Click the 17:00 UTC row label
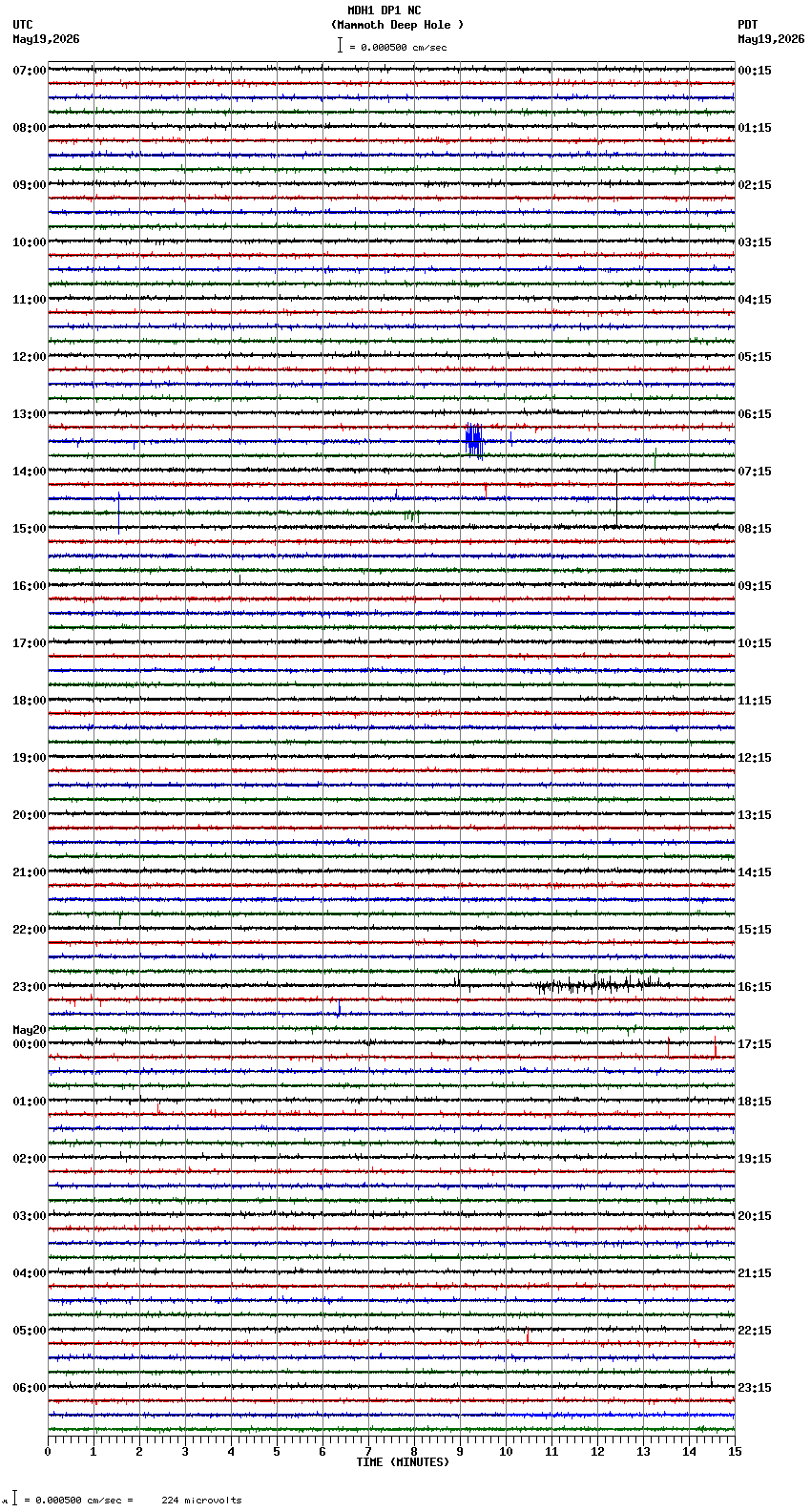This screenshot has width=811, height=1512. click(x=30, y=643)
